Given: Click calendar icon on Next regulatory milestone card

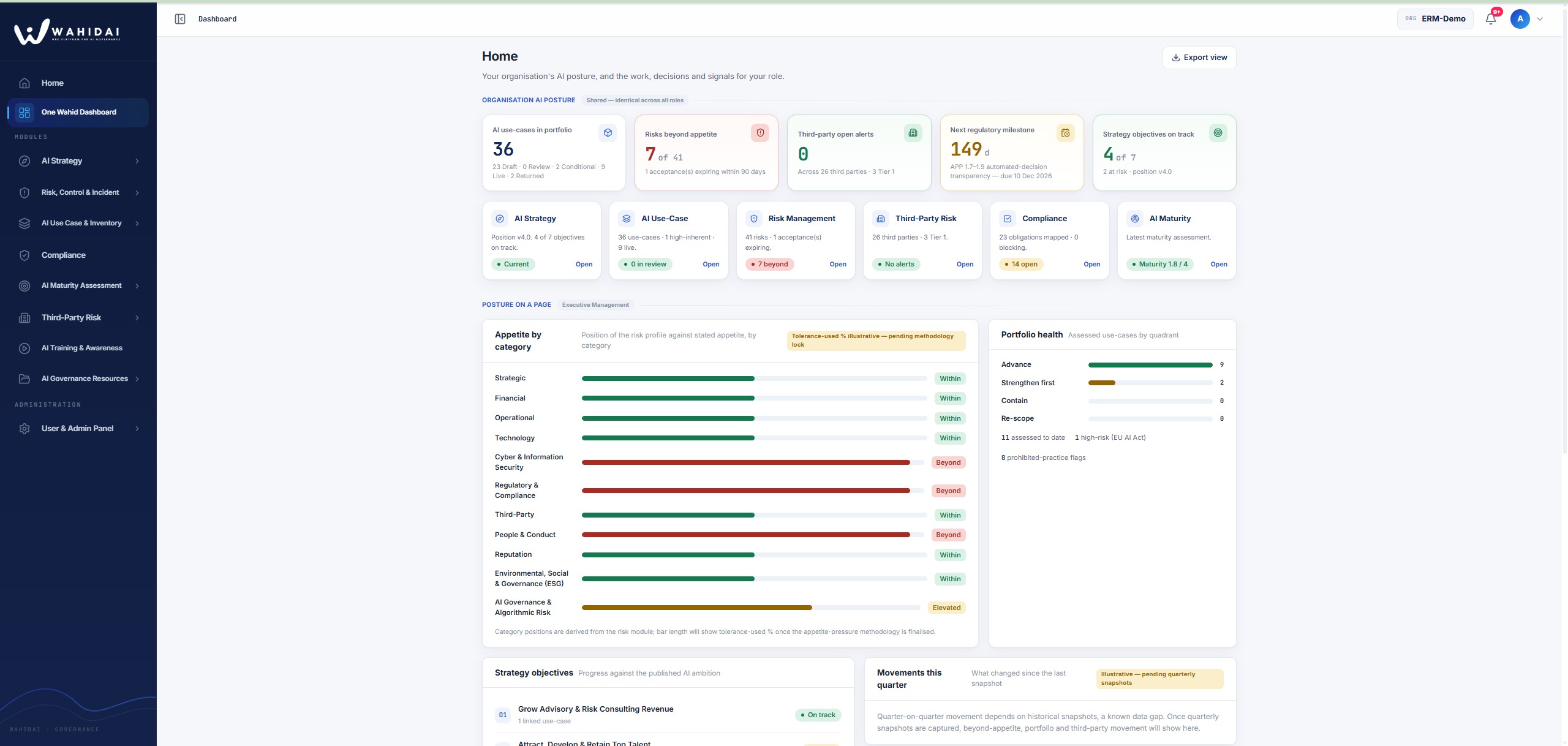Looking at the screenshot, I should click(1066, 133).
